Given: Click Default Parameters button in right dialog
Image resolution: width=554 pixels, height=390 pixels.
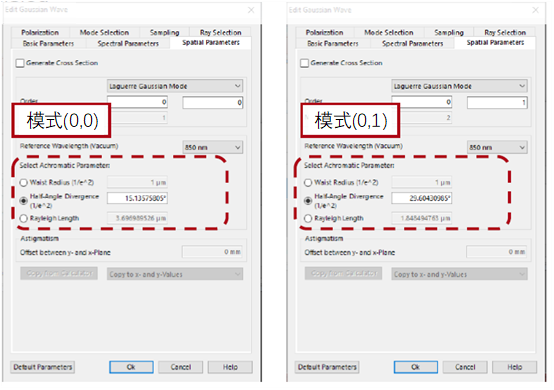Looking at the screenshot, I should coord(327,367).
